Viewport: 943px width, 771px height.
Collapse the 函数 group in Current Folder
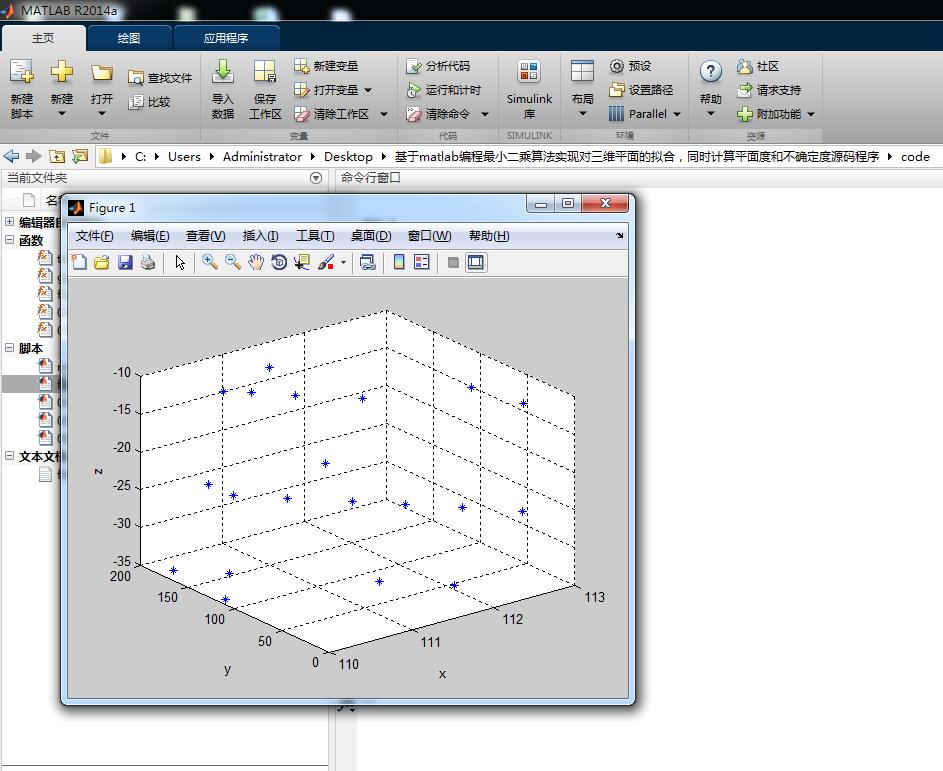(x=10, y=240)
